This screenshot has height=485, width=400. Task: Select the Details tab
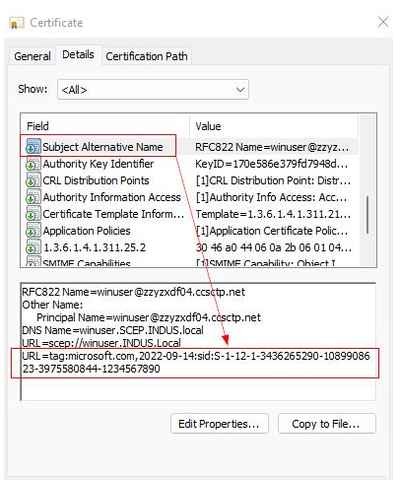pyautogui.click(x=78, y=55)
